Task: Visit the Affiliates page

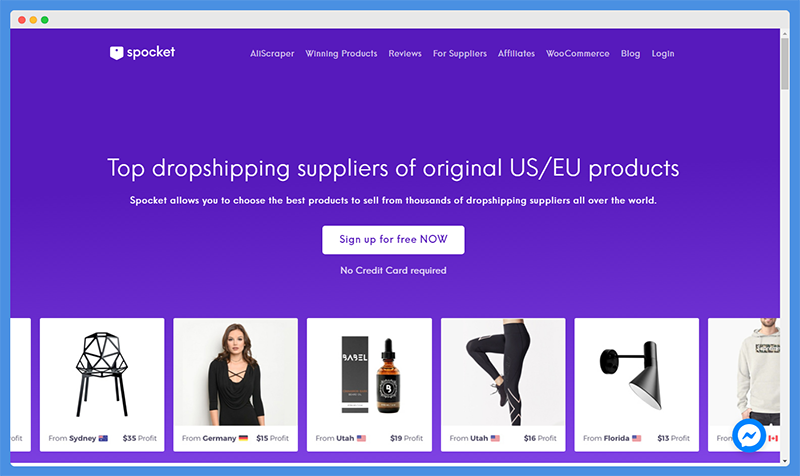Action: pyautogui.click(x=516, y=54)
